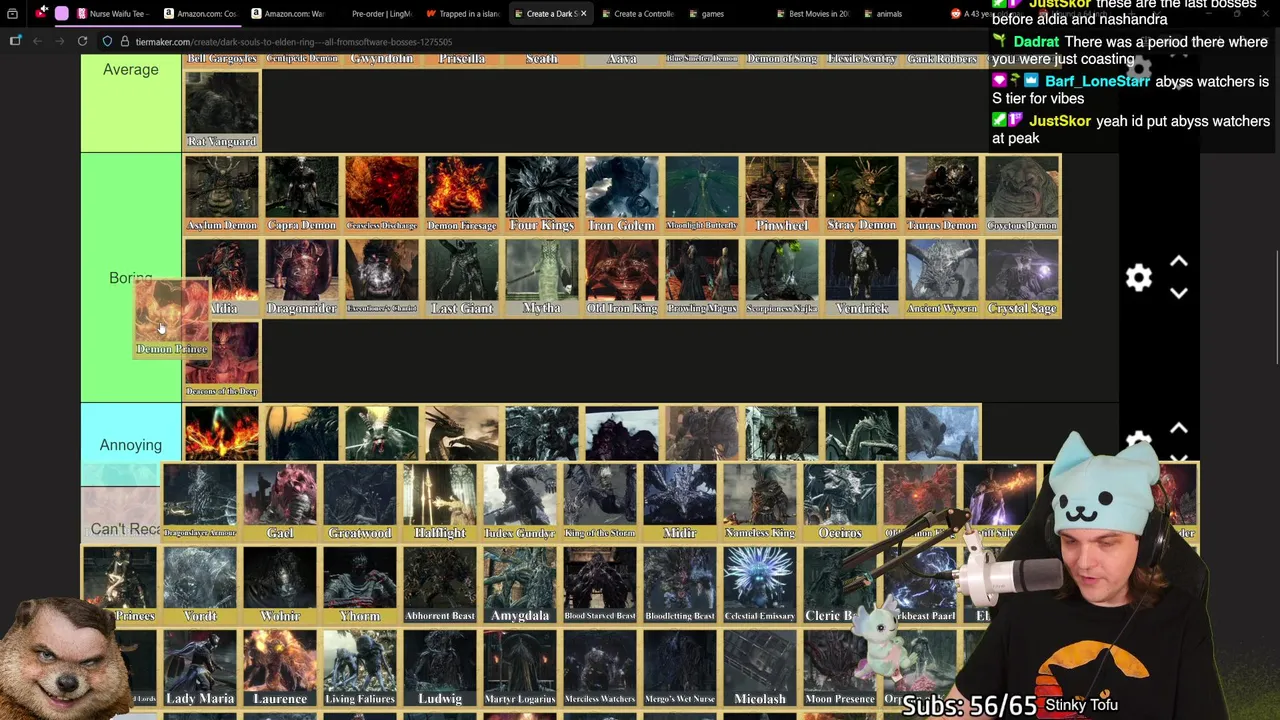Select the Old Iron King boss card
The image size is (1280, 720).
621,277
